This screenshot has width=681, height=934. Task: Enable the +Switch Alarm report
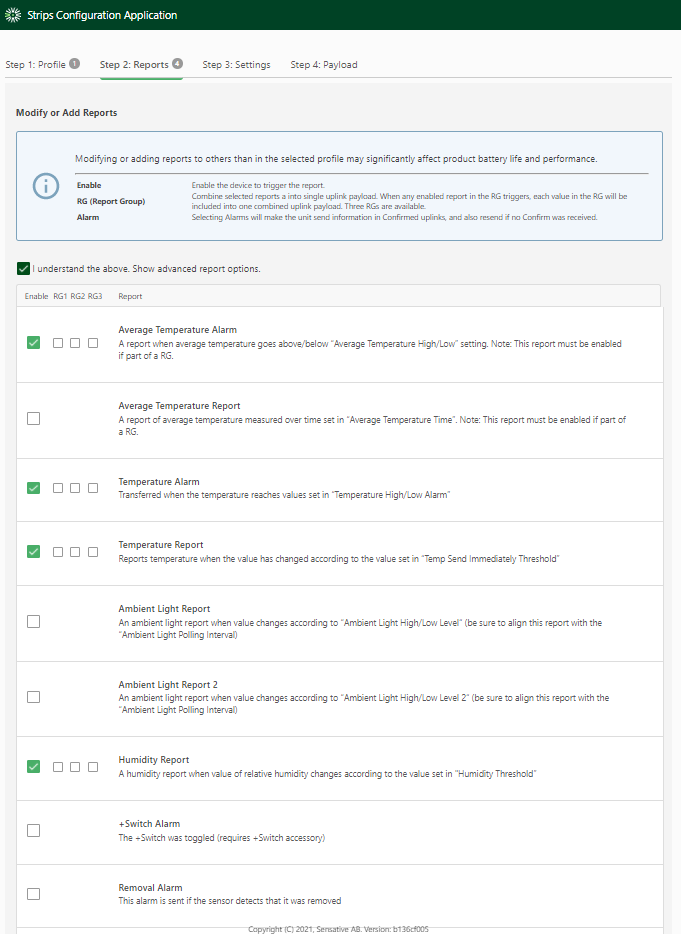coord(34,830)
